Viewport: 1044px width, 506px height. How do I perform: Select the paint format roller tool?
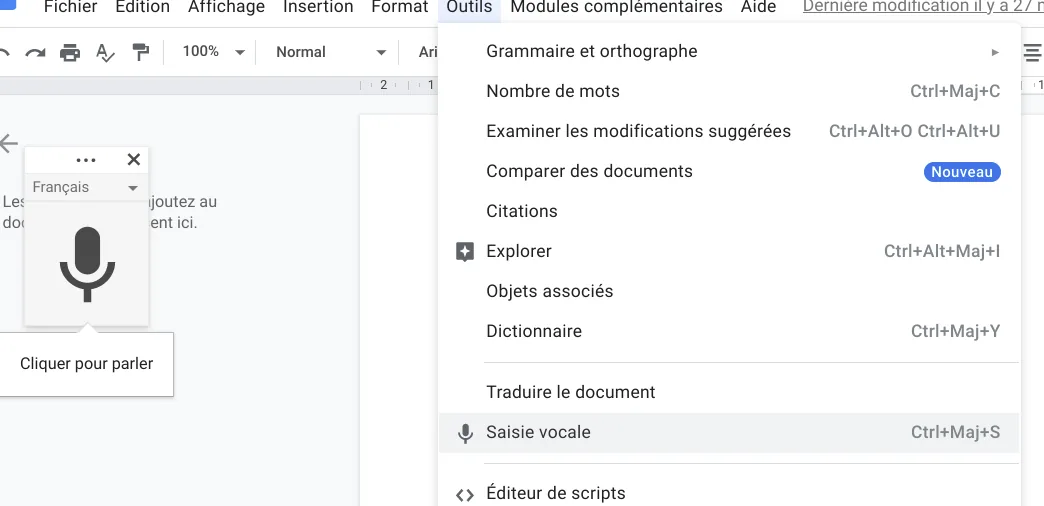click(x=140, y=52)
